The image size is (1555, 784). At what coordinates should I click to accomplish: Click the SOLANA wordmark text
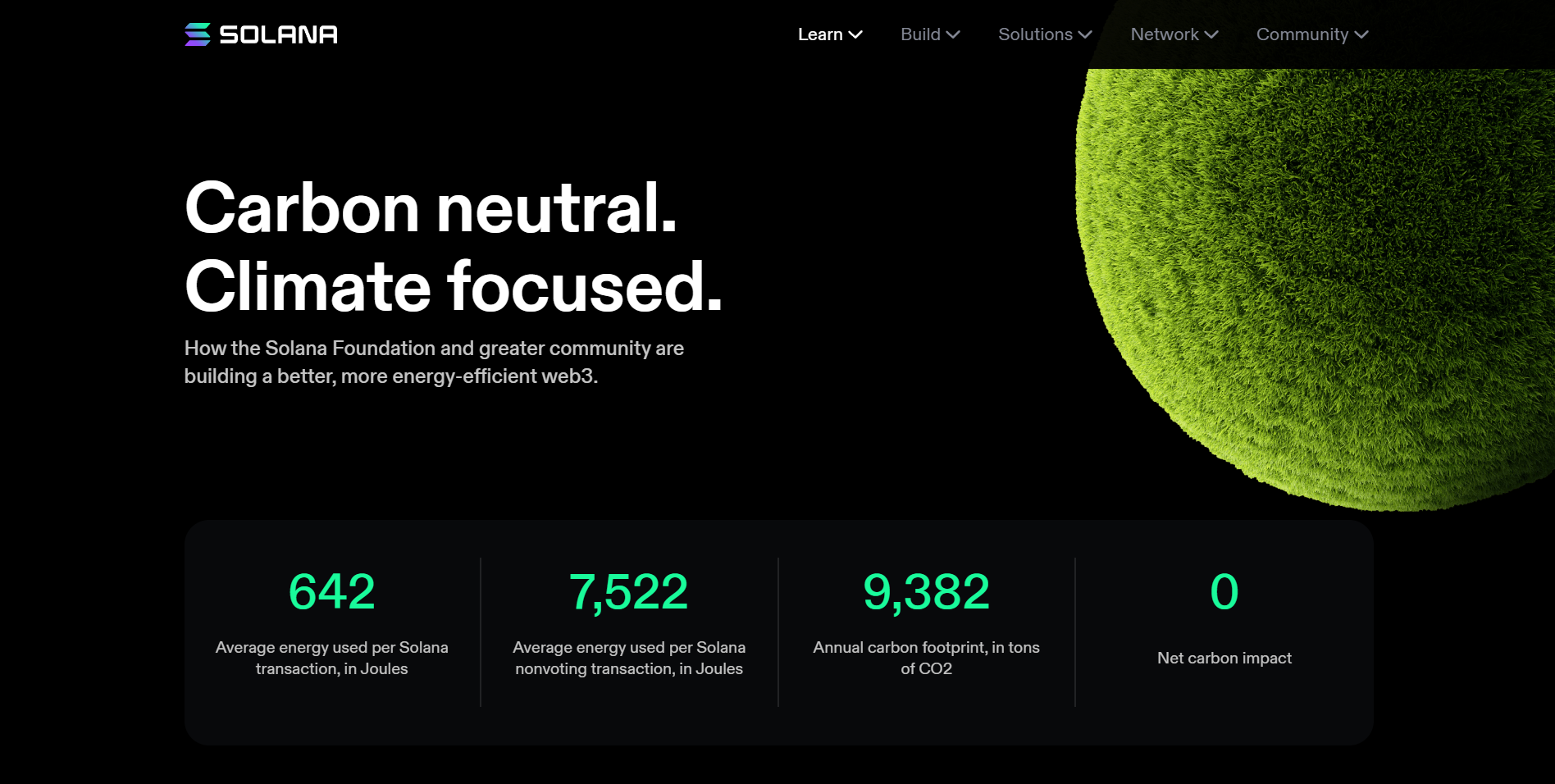[x=279, y=34]
